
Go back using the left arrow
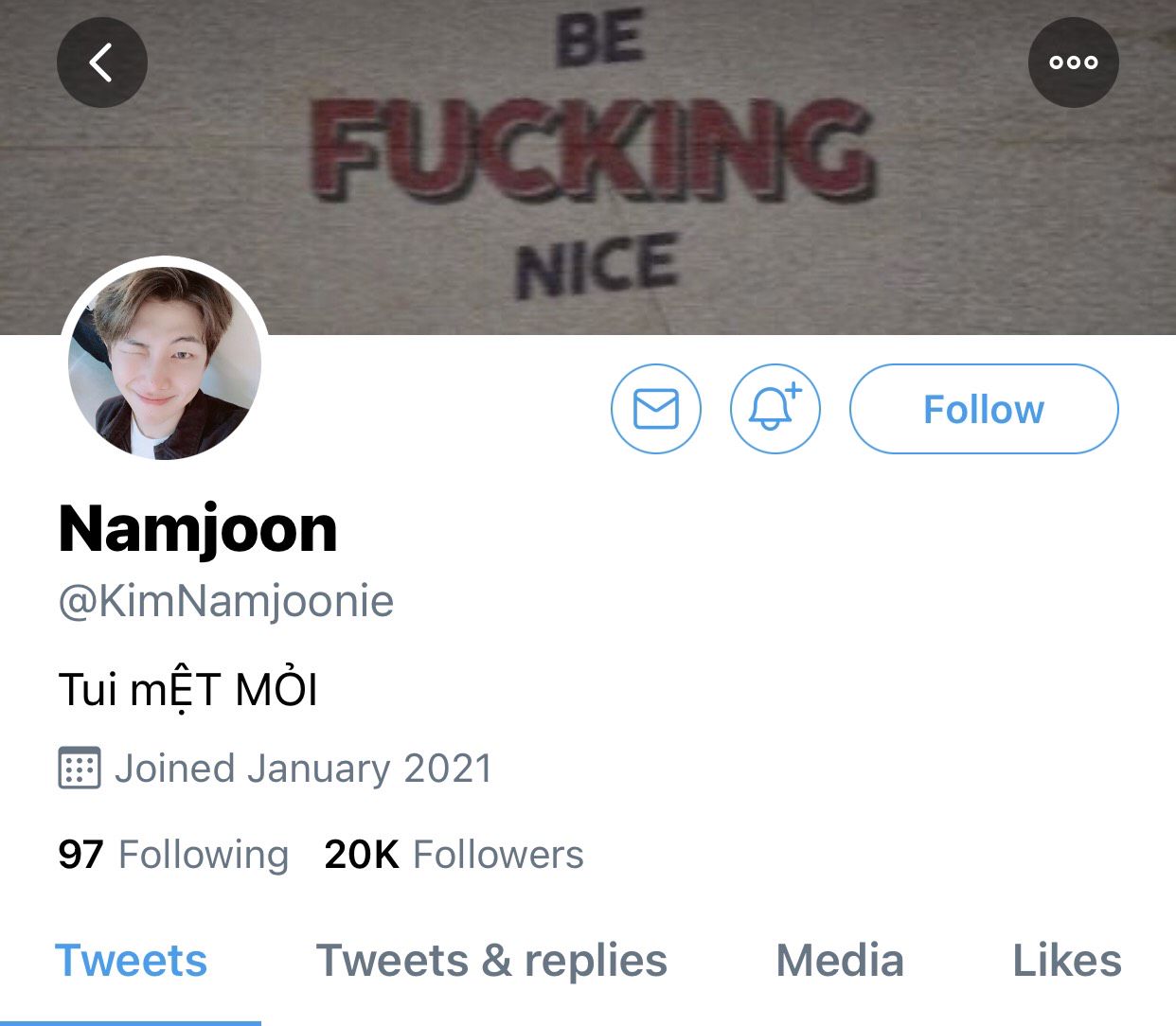click(102, 62)
